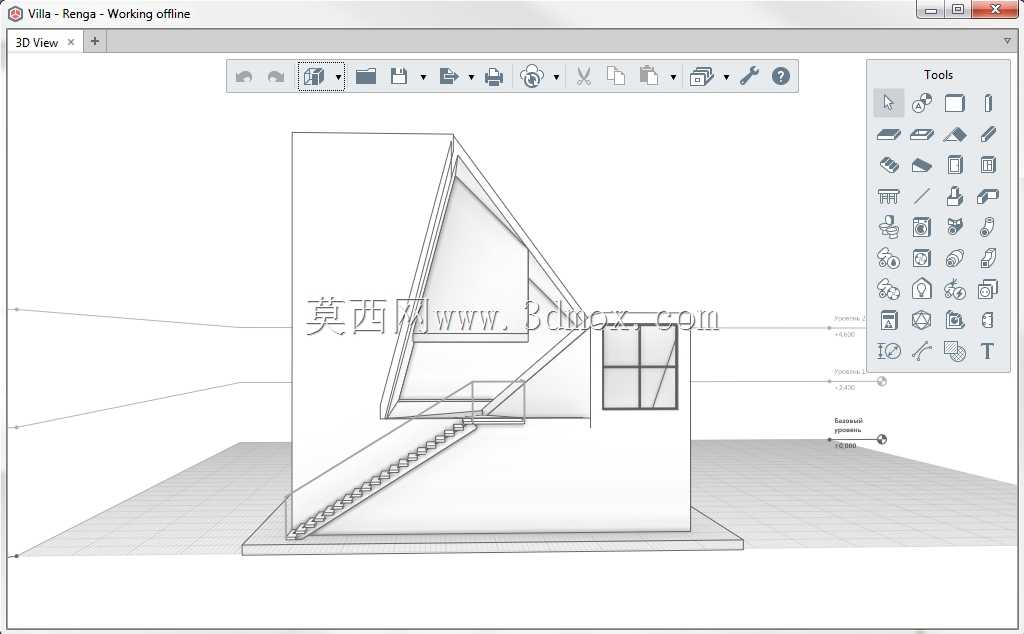Select the round Duct accessory tool
The image size is (1024, 634).
click(x=955, y=259)
